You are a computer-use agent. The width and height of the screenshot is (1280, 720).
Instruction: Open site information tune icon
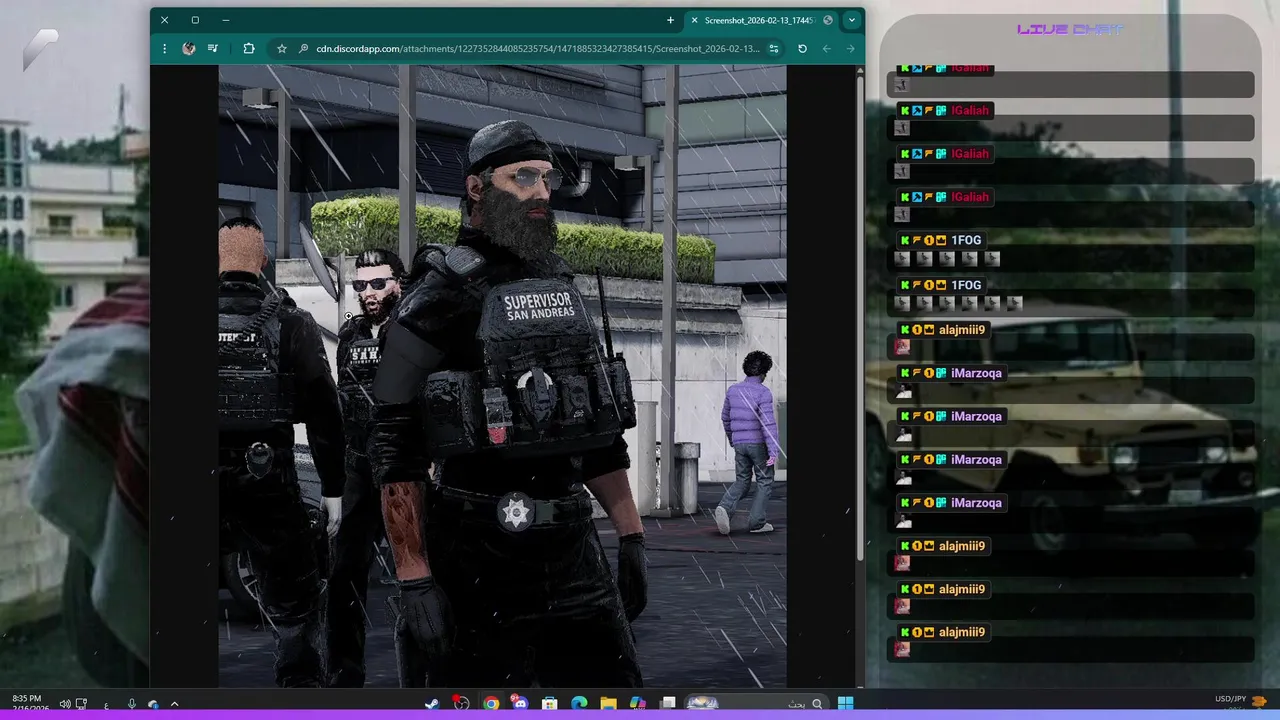[774, 48]
